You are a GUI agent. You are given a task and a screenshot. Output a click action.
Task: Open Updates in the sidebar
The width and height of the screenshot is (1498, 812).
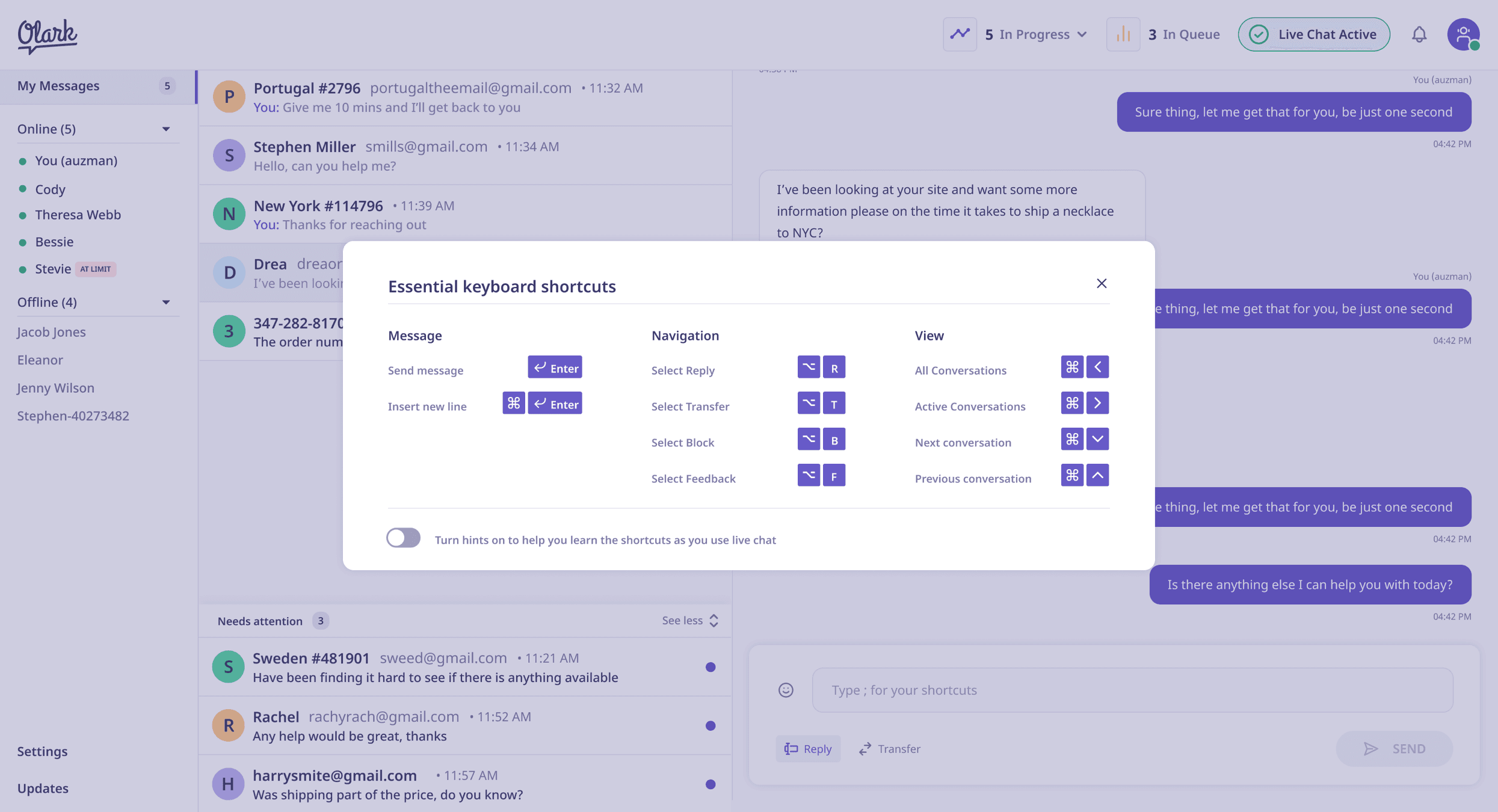[43, 789]
